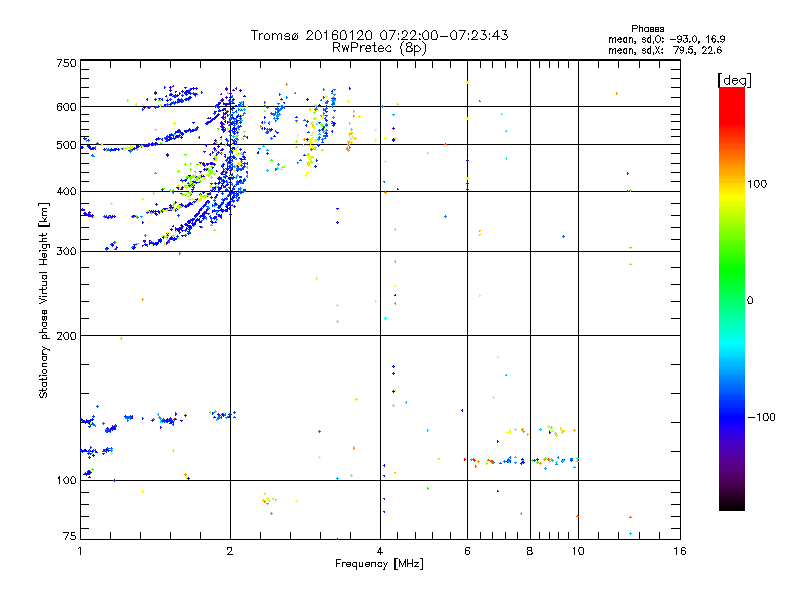Click the x-axis label '16'
Screen dimensions: 800x600
[x=680, y=551]
